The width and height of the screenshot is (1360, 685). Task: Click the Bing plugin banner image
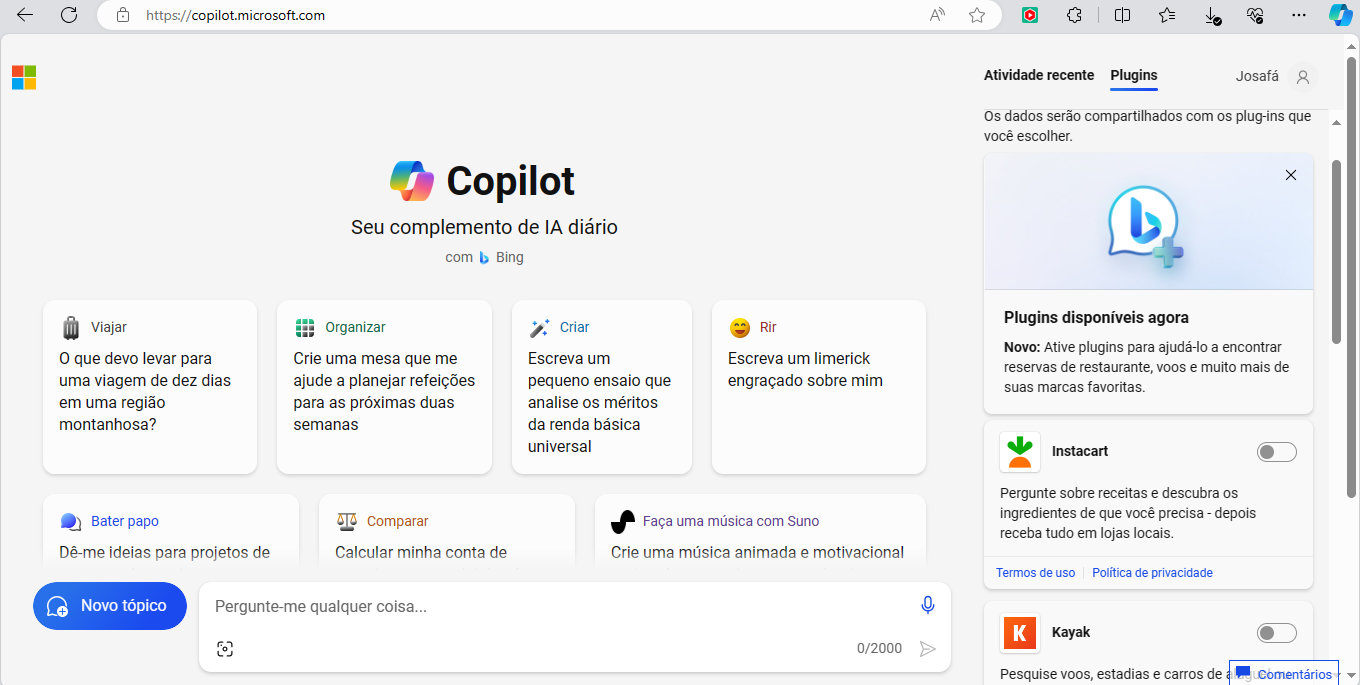pos(1148,221)
